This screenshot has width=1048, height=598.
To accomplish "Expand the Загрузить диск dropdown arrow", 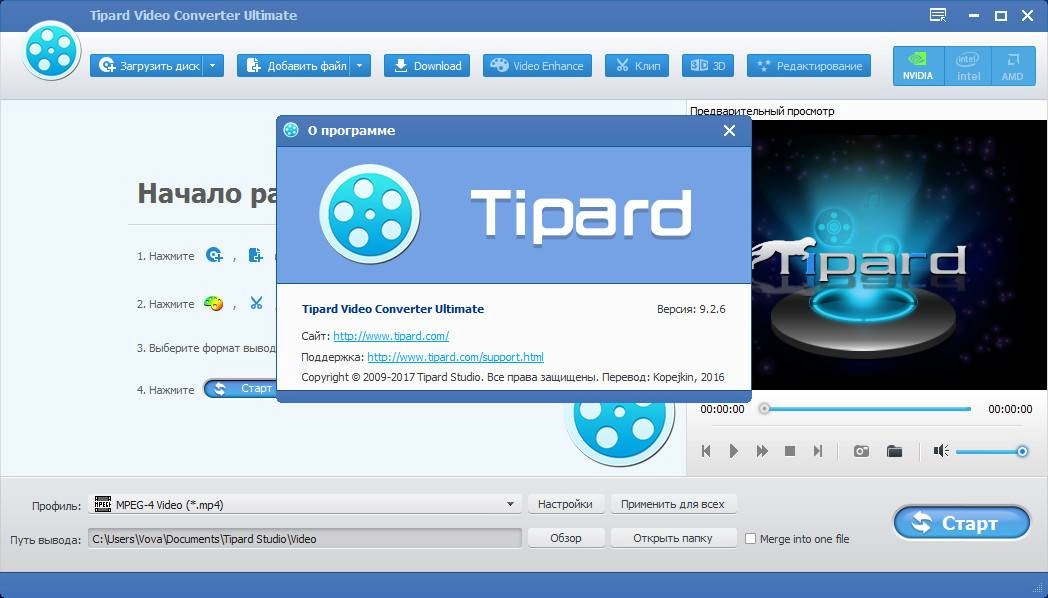I will click(213, 65).
